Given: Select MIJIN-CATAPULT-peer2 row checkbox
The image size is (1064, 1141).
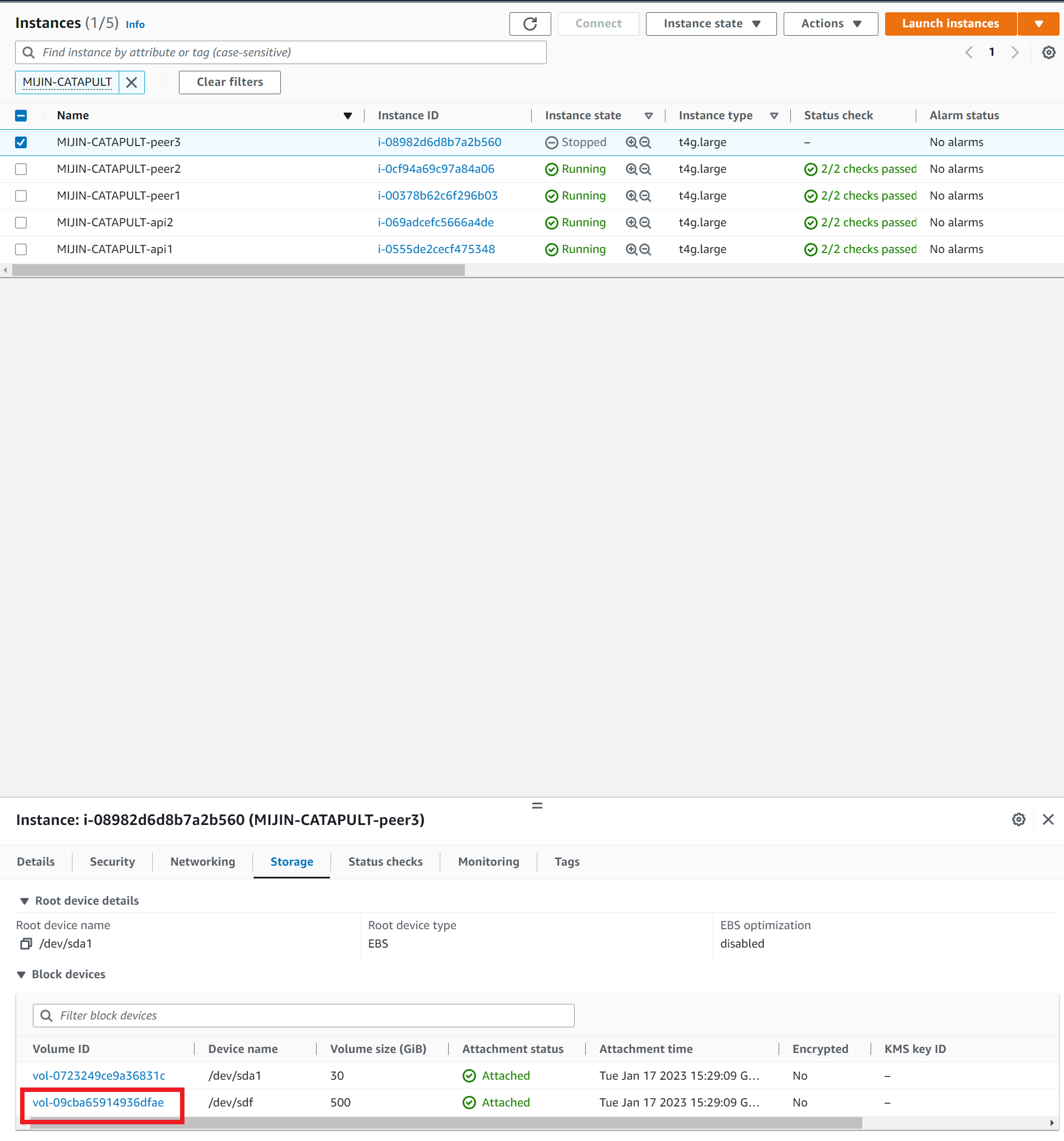Looking at the screenshot, I should 21,169.
